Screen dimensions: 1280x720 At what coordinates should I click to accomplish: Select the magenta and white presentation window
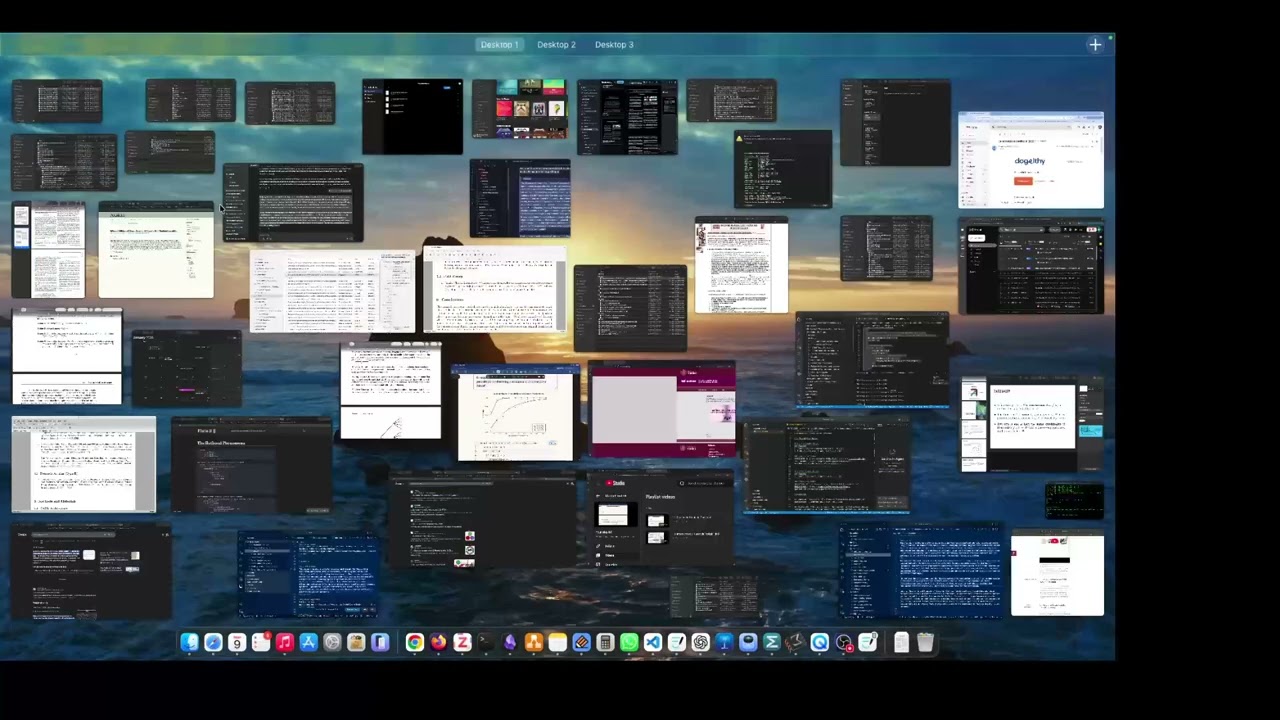[663, 409]
